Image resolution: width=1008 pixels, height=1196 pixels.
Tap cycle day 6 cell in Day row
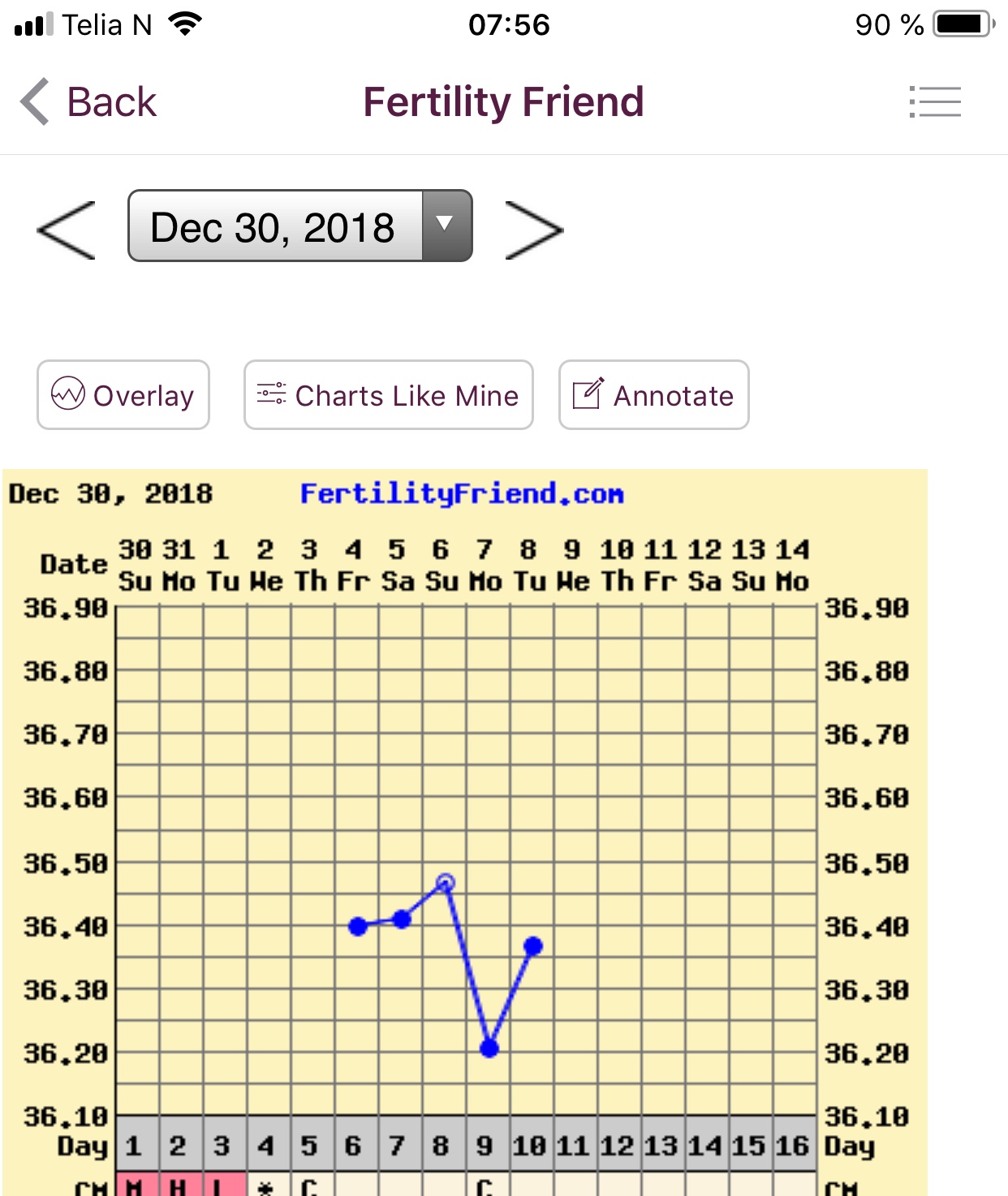353,1145
